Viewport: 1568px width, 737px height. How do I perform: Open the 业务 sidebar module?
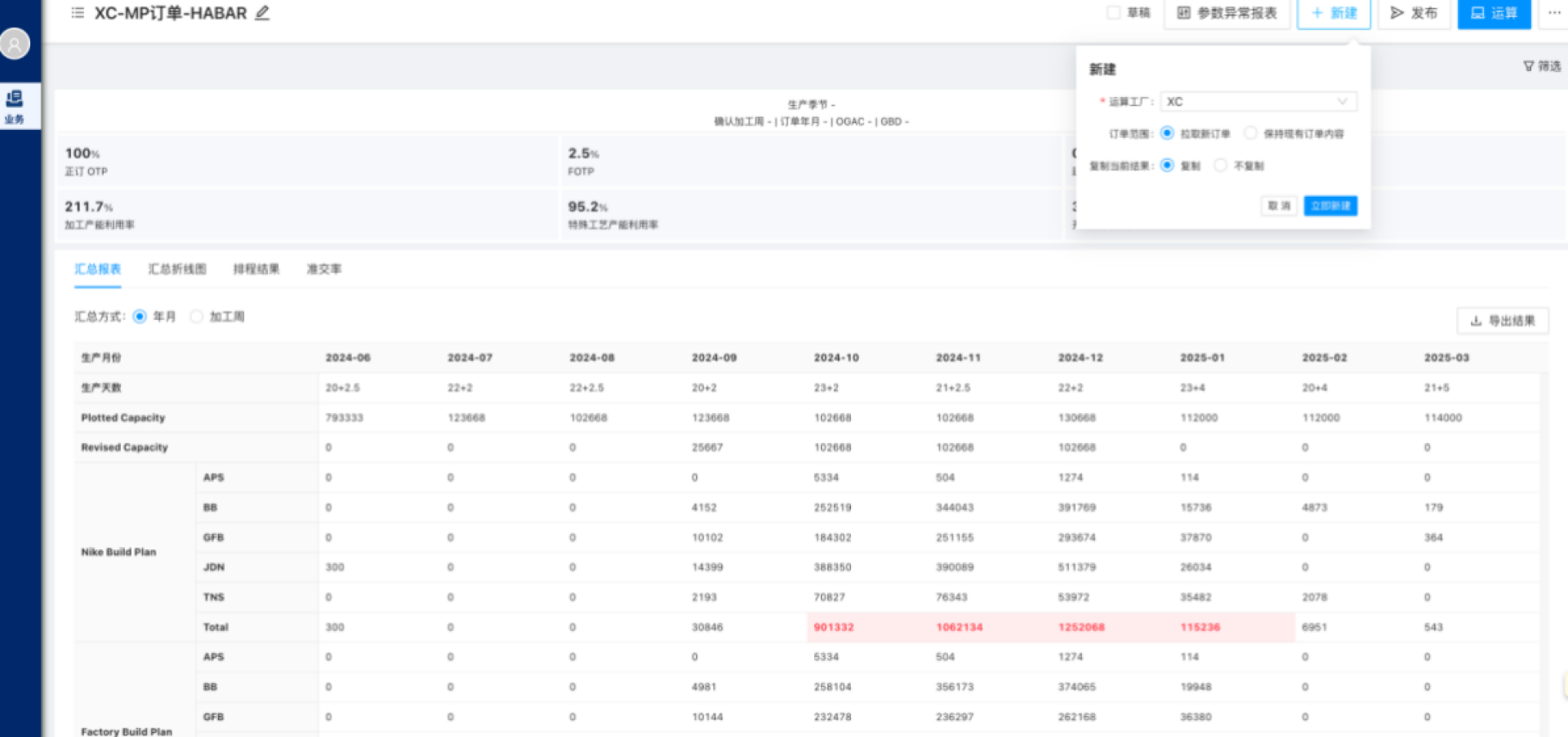click(x=15, y=106)
